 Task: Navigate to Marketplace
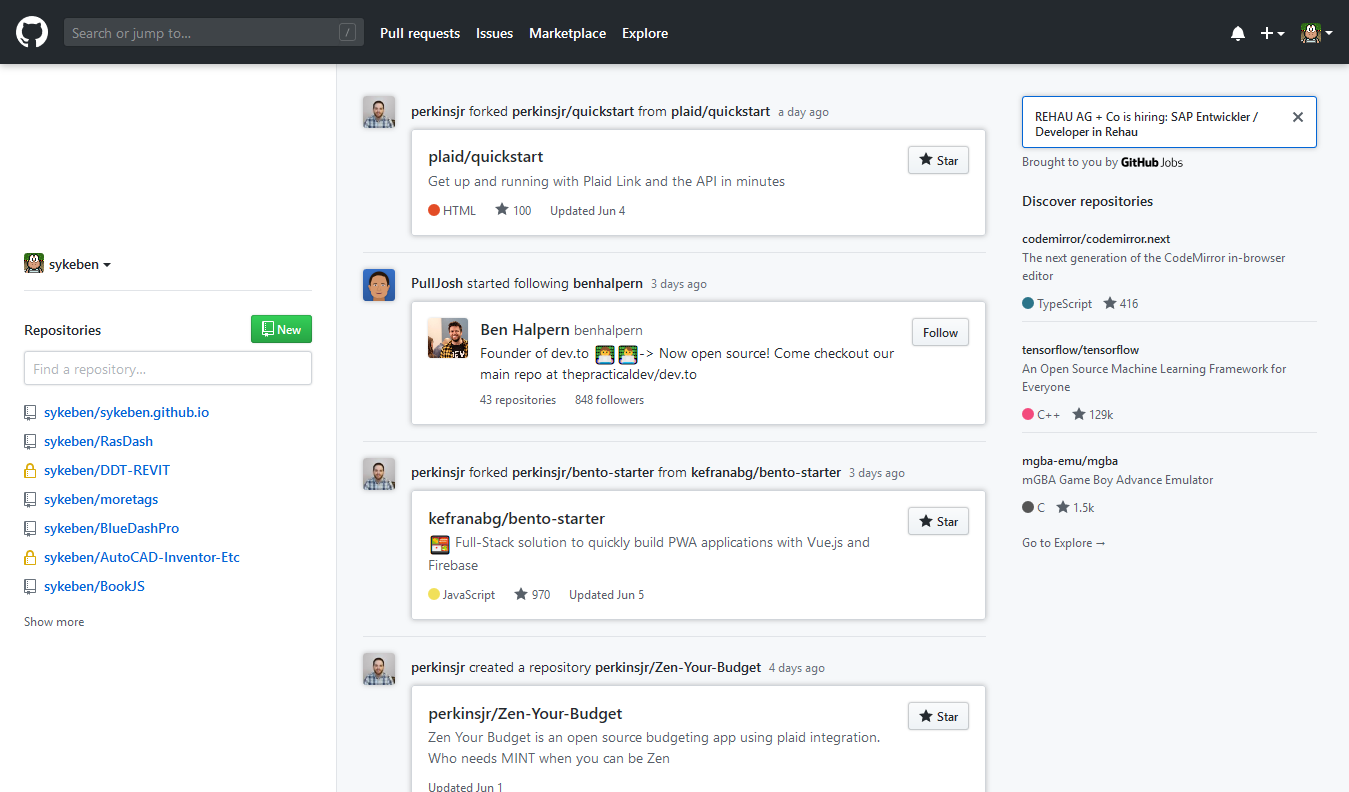coord(567,33)
